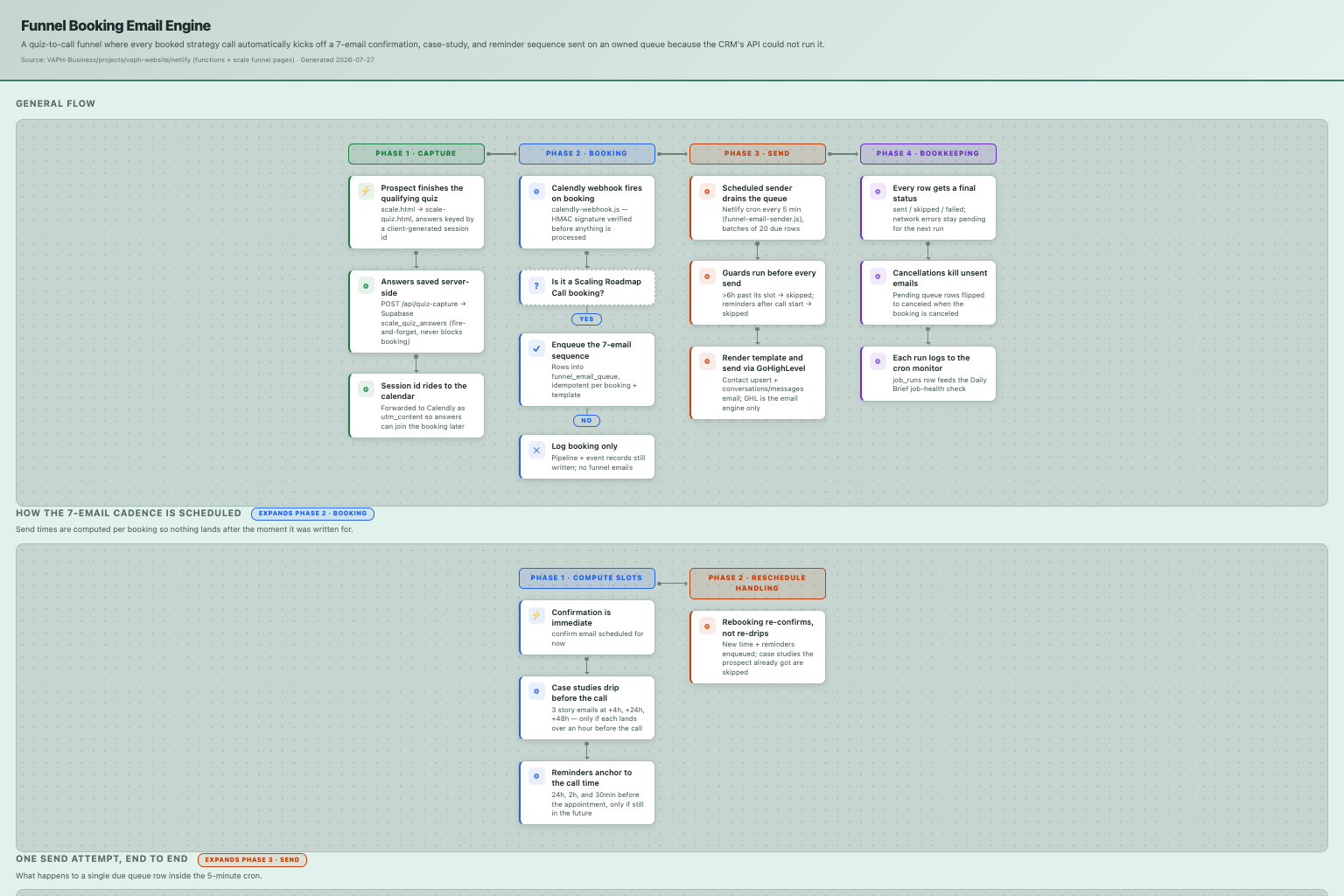Select the Phase 3 · Send header

pos(758,154)
